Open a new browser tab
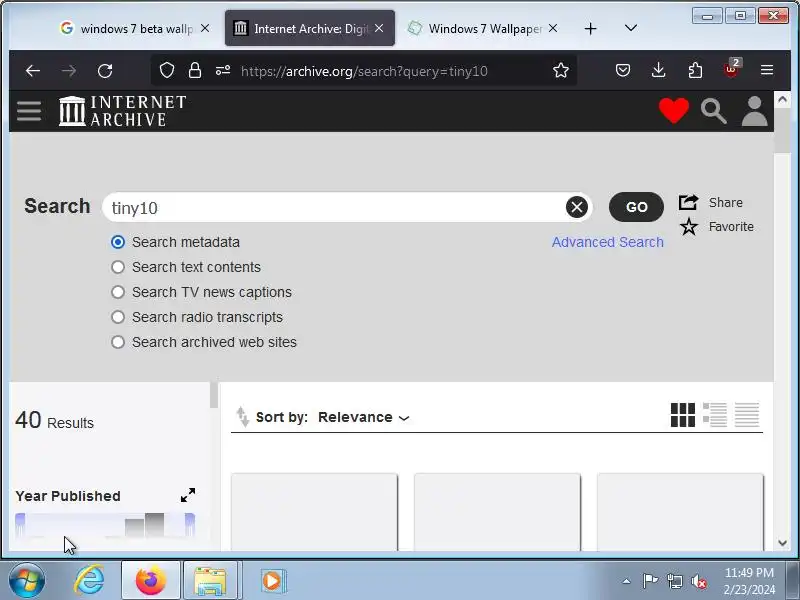Screen dimensions: 800x600 tap(590, 29)
